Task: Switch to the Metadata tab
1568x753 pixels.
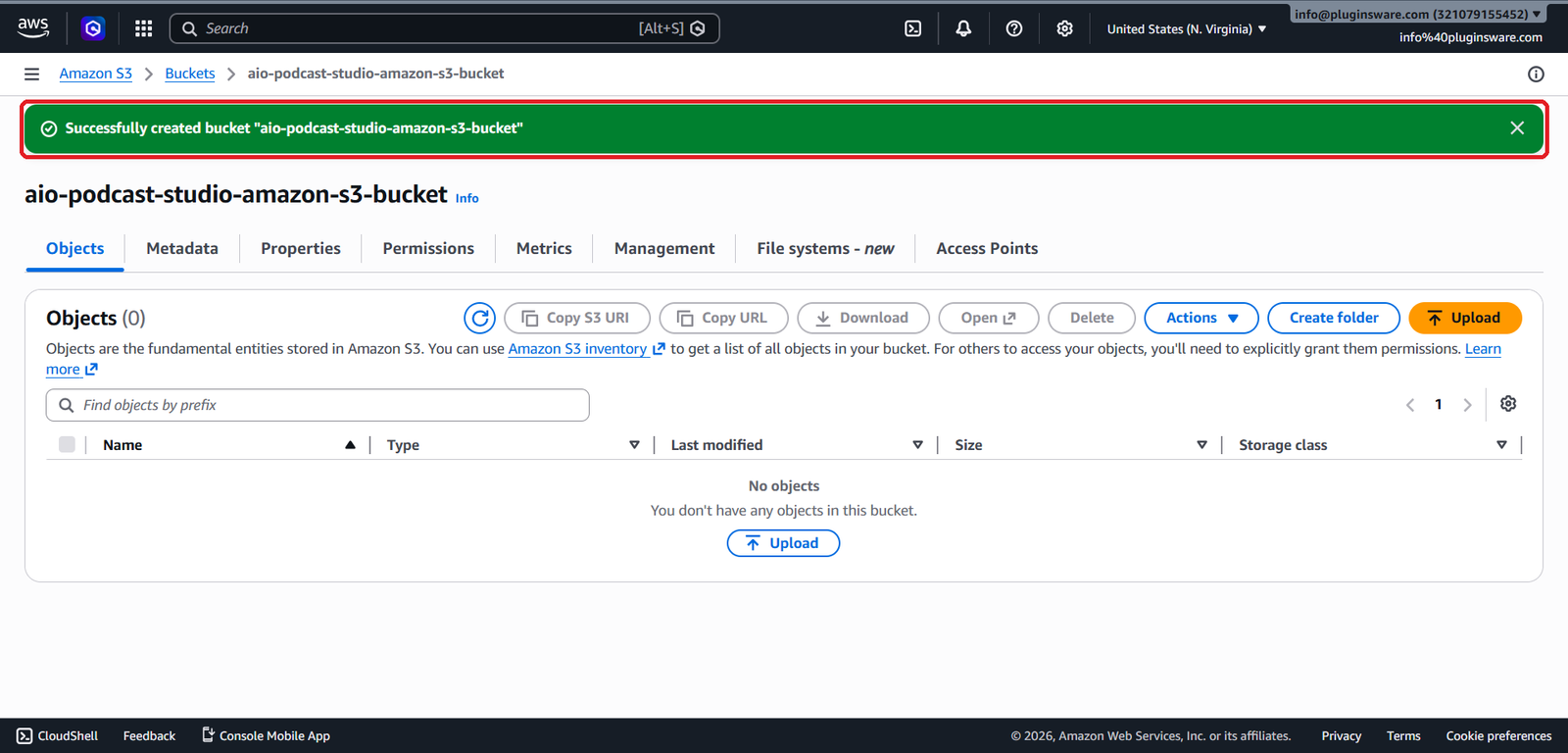Action: (182, 249)
